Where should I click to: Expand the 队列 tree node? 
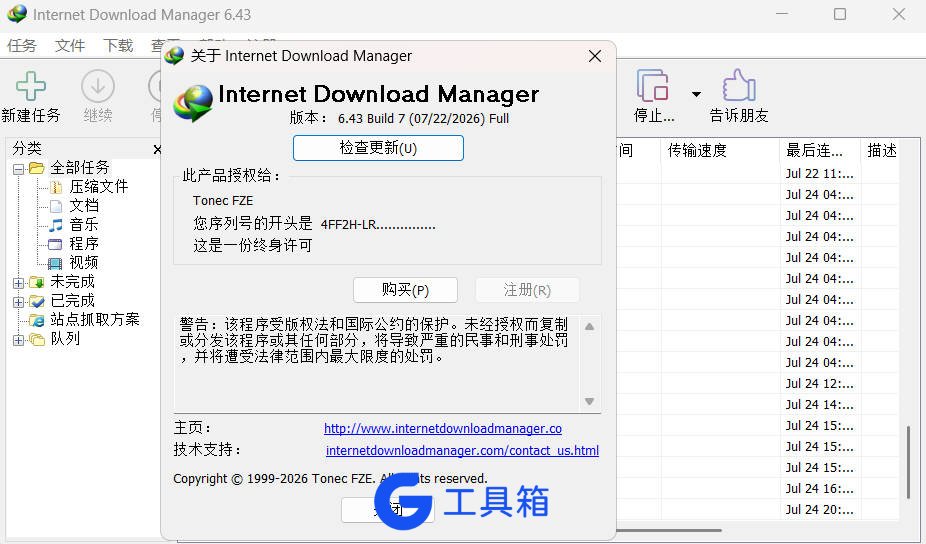click(x=18, y=340)
